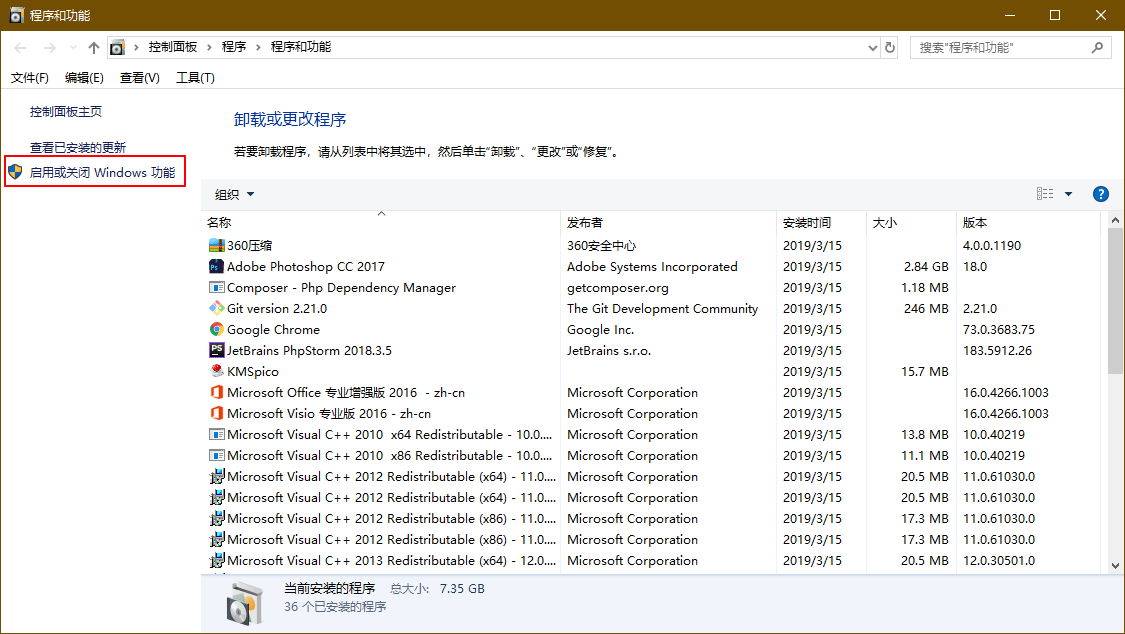
Task: Navigate up one folder level
Action: point(94,46)
